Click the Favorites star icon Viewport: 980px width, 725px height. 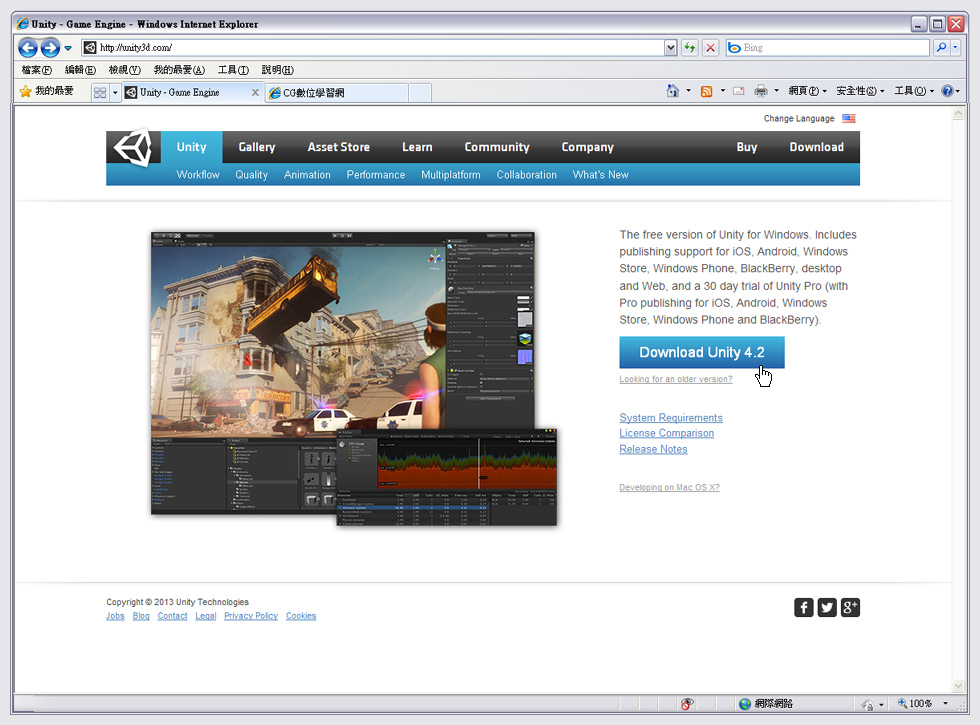click(26, 92)
